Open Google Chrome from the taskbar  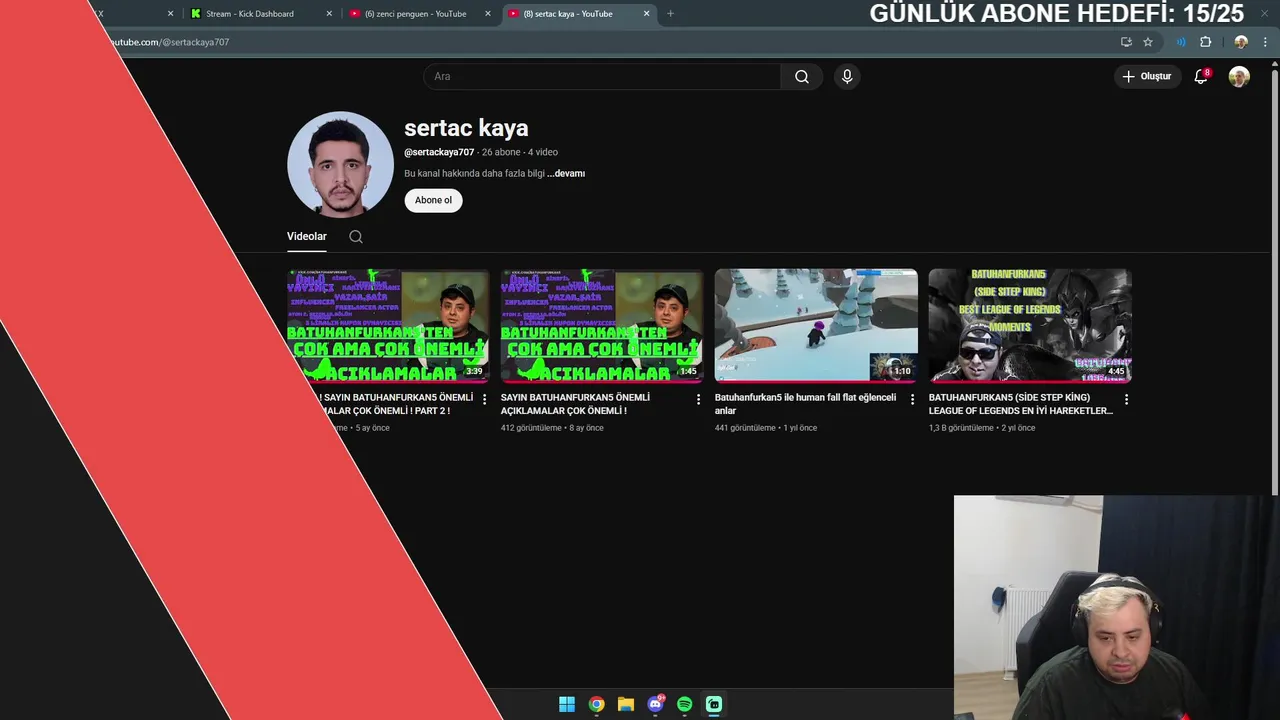click(x=596, y=704)
